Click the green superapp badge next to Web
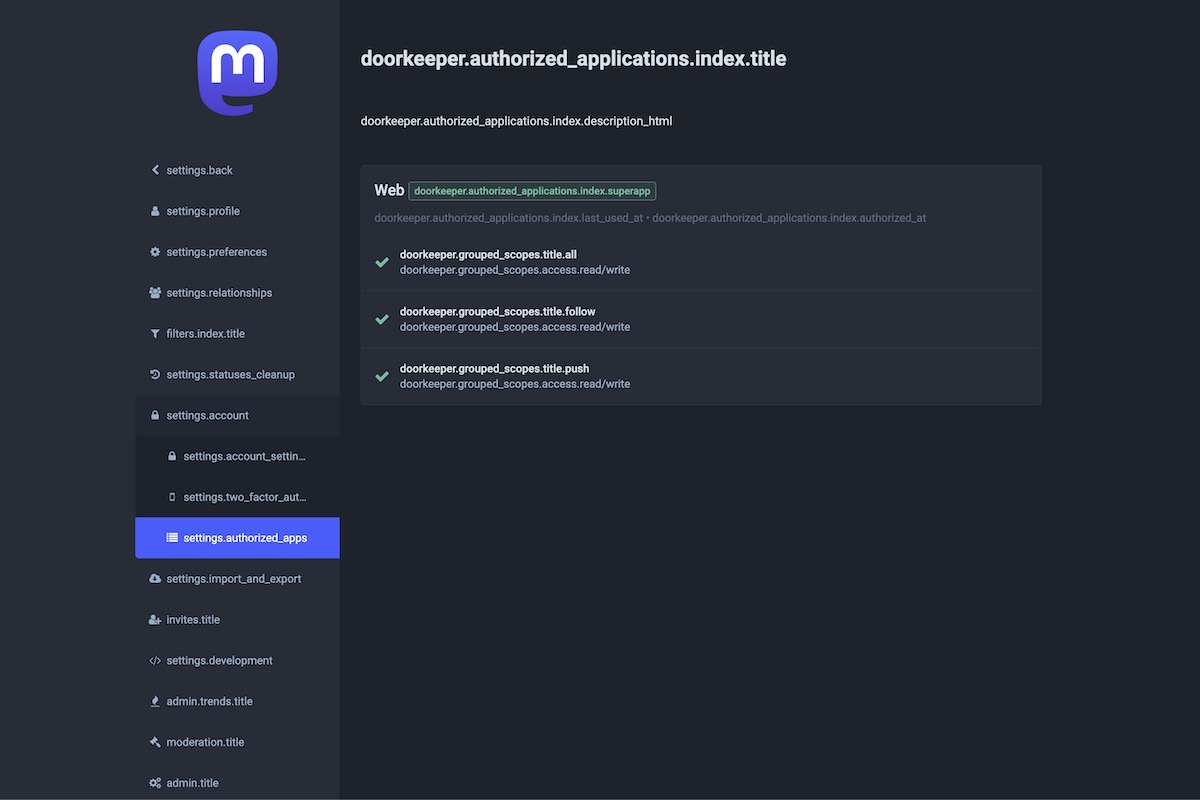The height and width of the screenshot is (800, 1200). click(532, 191)
